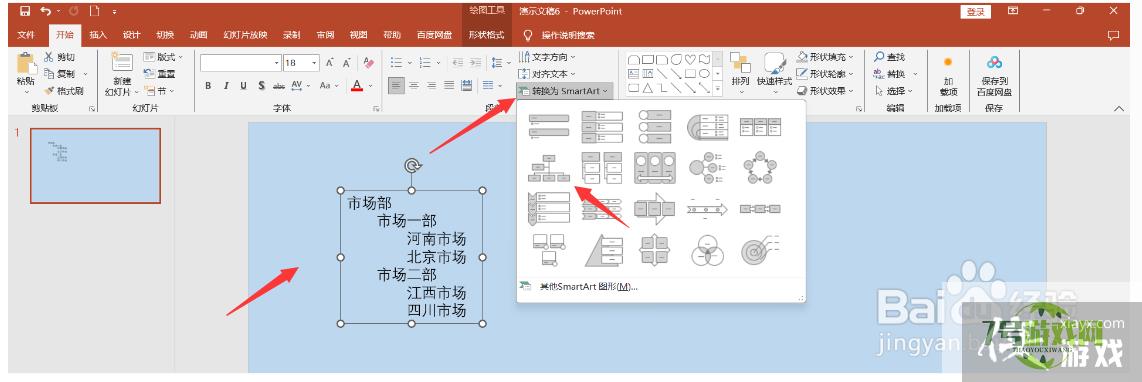
Task: Toggle justify text alignment
Action: pyautogui.click(x=449, y=86)
